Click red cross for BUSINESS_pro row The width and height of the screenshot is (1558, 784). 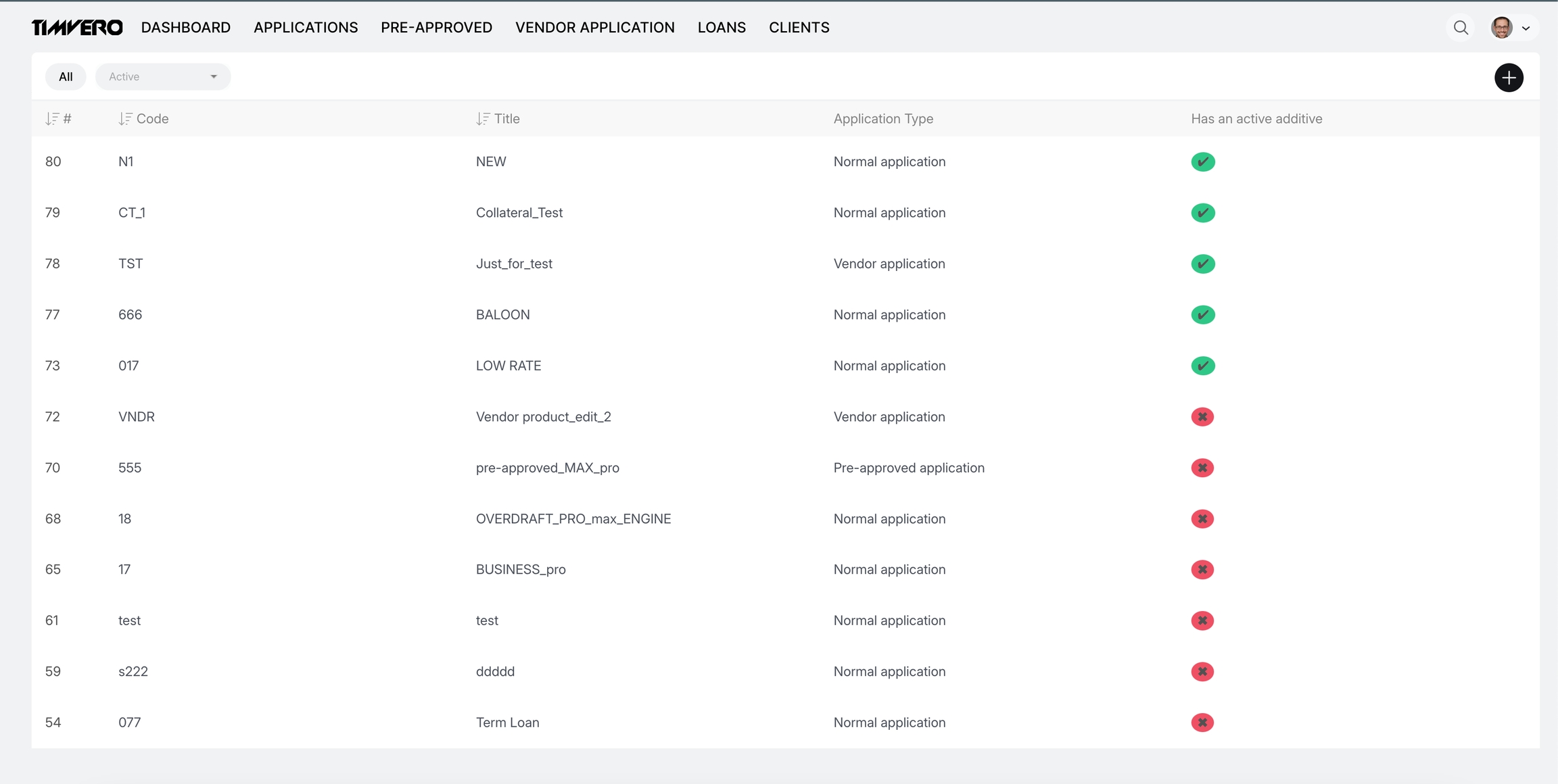pos(1202,570)
